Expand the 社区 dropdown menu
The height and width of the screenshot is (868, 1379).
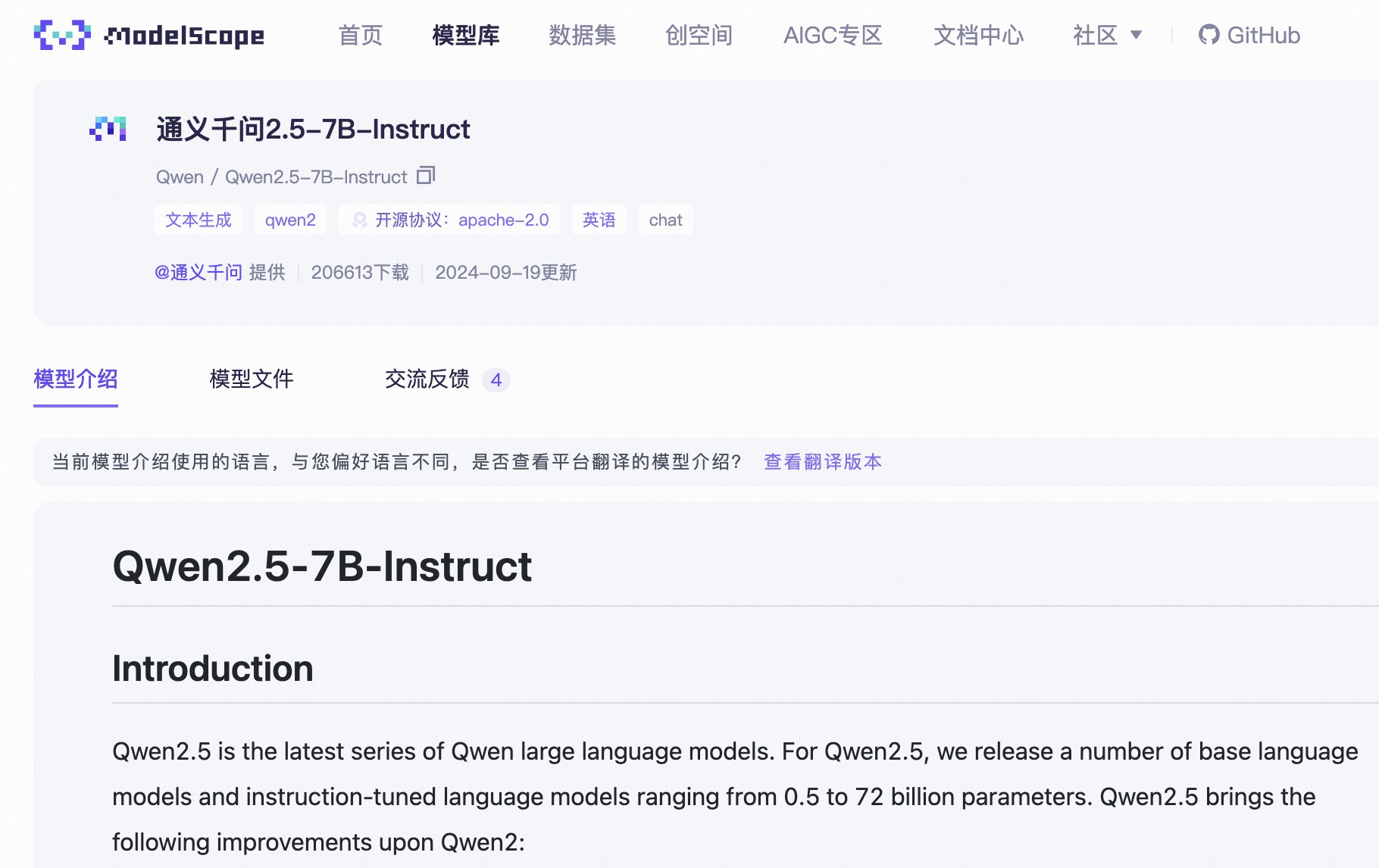[x=1107, y=35]
